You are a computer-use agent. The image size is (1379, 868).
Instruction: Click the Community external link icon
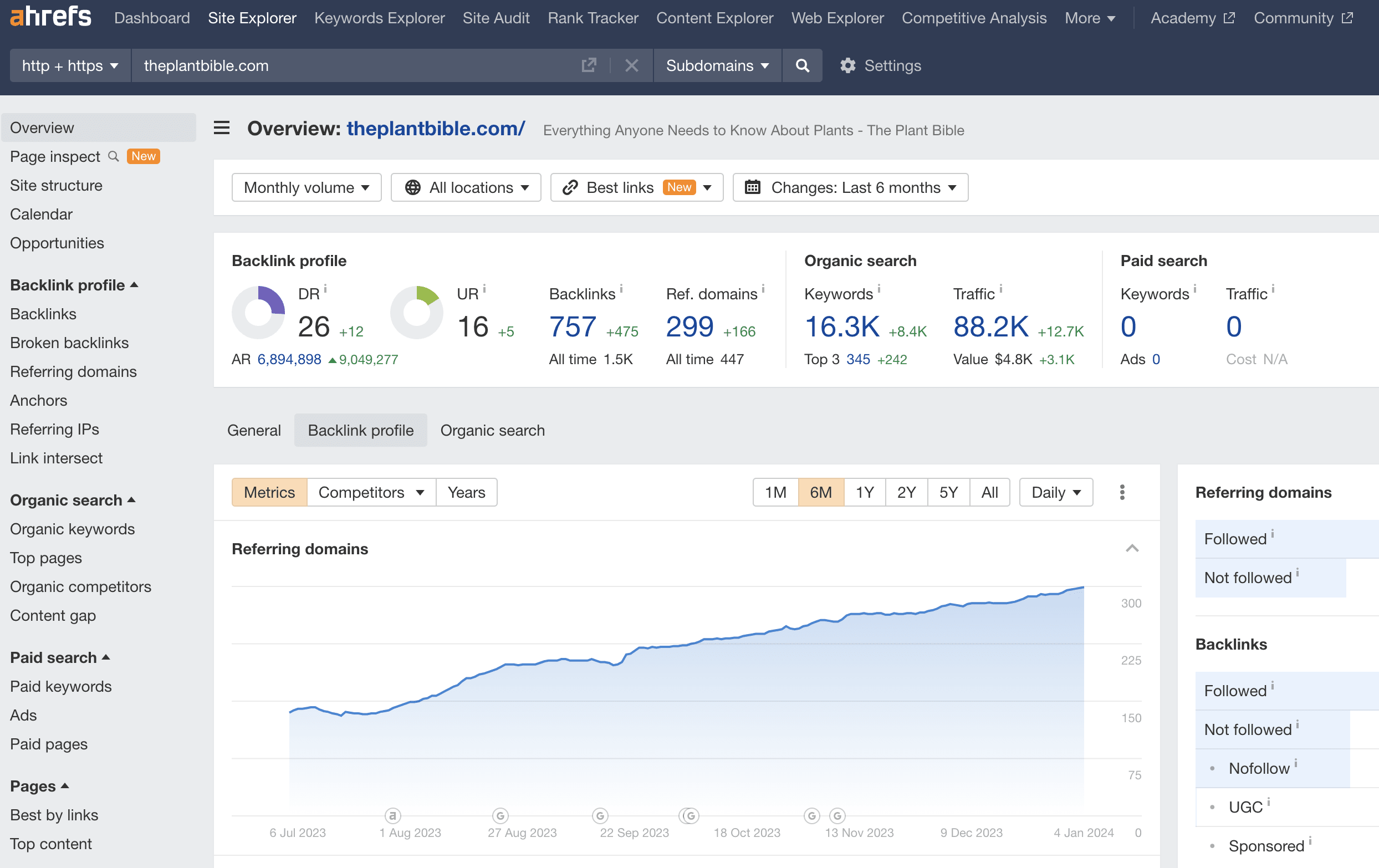(1347, 18)
